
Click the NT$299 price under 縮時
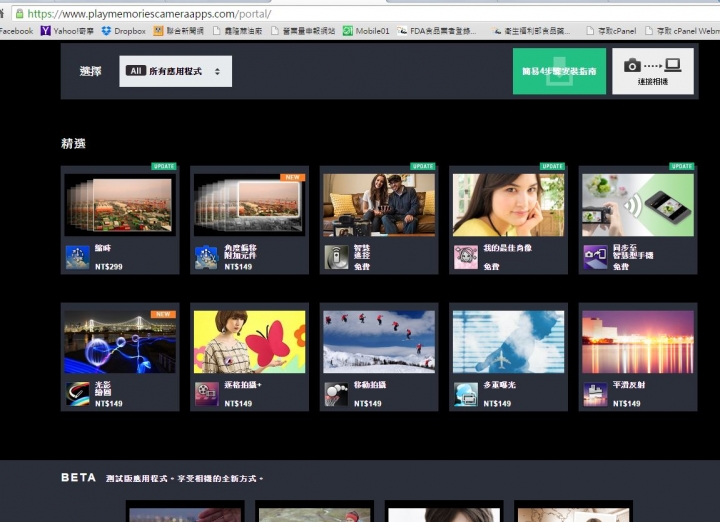point(109,266)
